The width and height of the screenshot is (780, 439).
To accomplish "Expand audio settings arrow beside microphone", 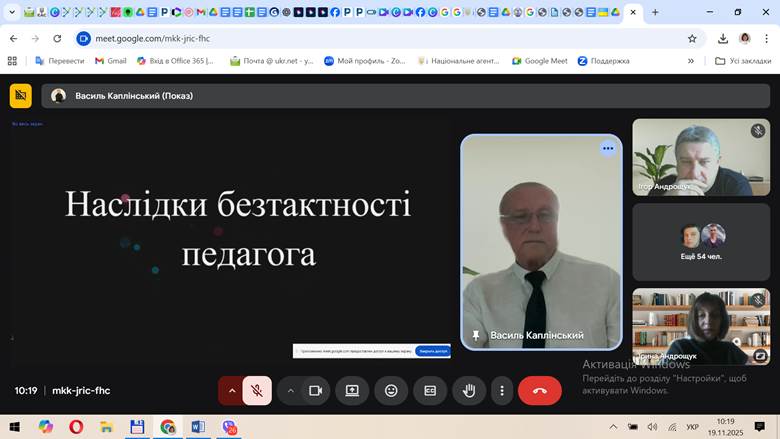I will [x=232, y=391].
